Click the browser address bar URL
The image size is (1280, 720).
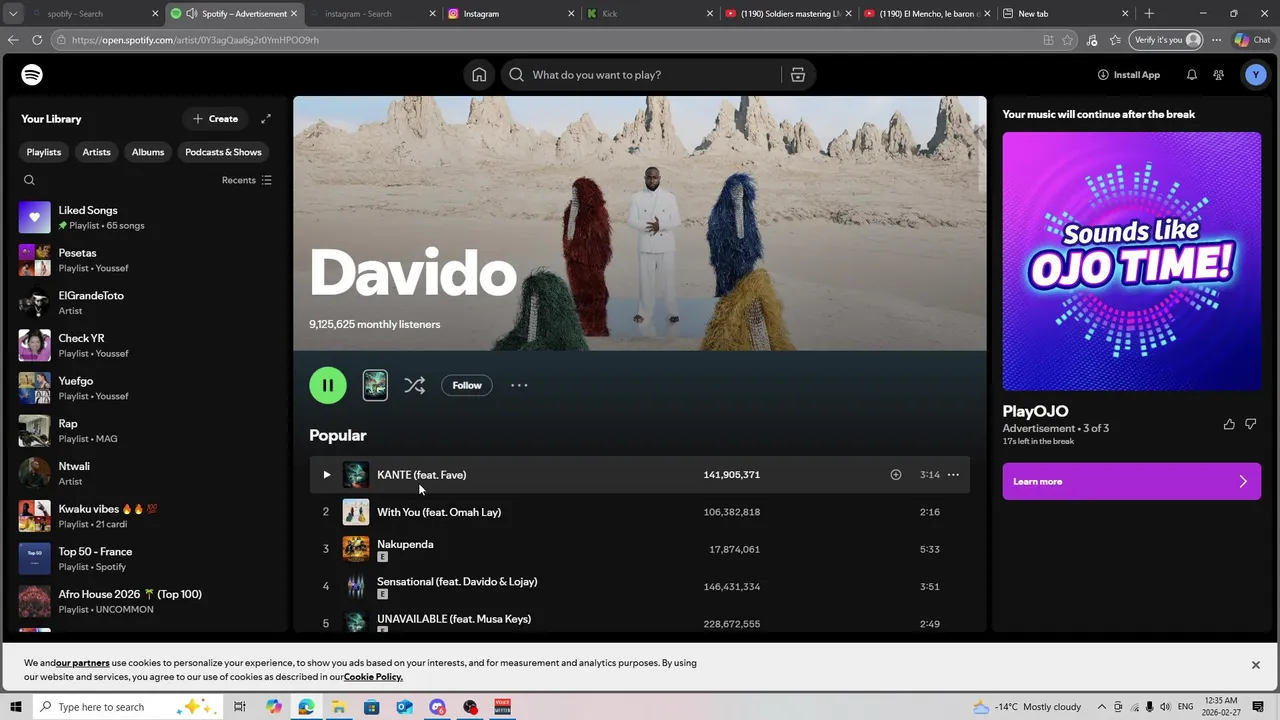click(195, 40)
